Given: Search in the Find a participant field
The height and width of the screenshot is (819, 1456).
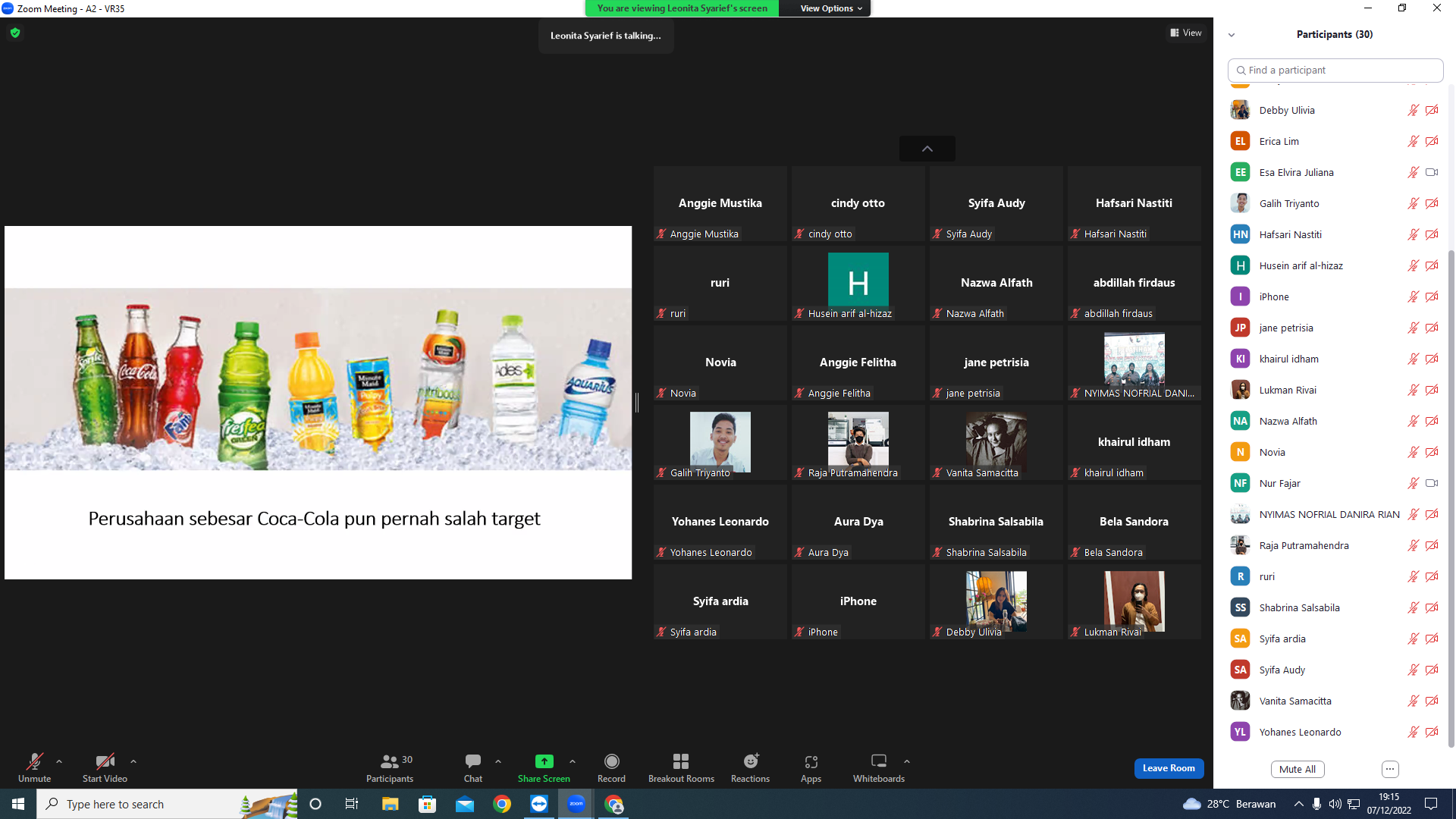Looking at the screenshot, I should coord(1335,70).
